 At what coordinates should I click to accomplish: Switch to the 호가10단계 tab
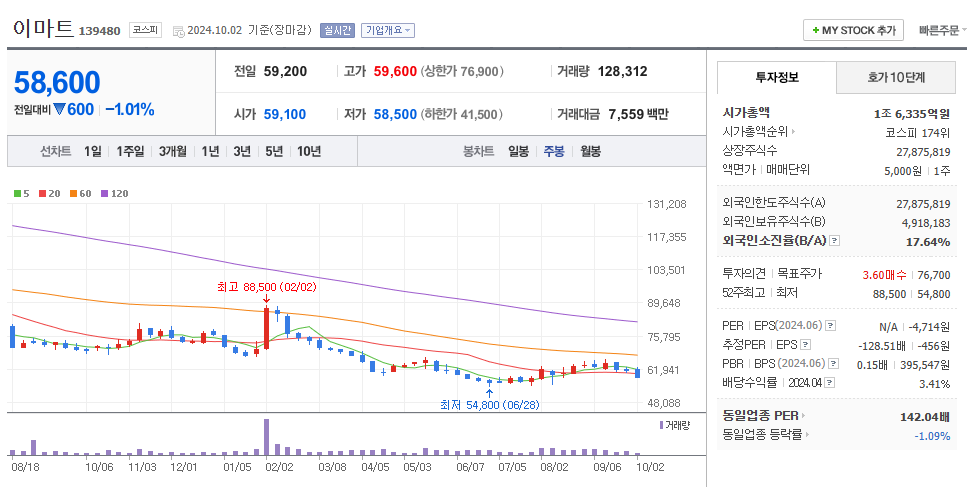tap(896, 77)
